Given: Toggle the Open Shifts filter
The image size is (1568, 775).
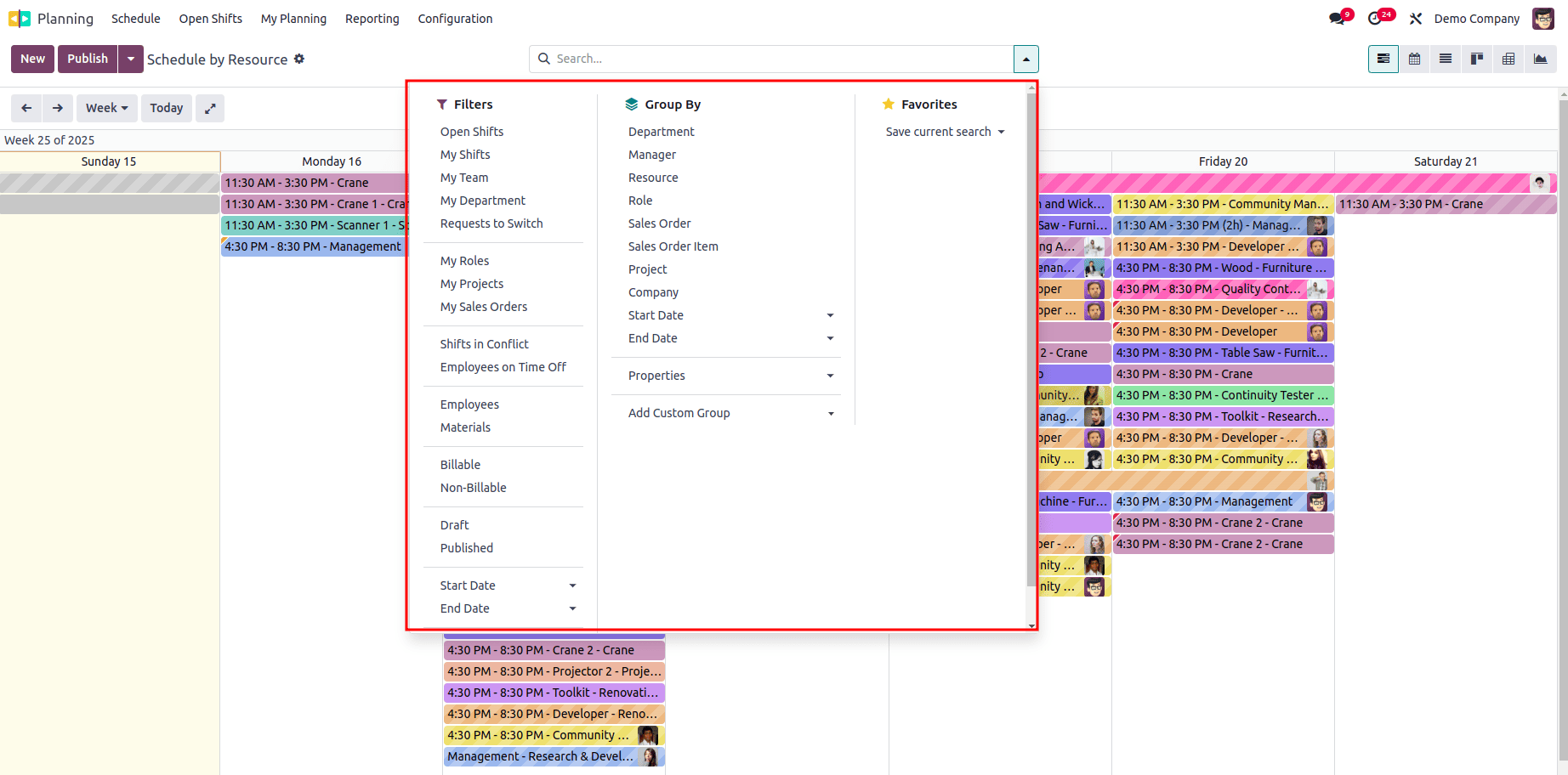Looking at the screenshot, I should pyautogui.click(x=472, y=132).
